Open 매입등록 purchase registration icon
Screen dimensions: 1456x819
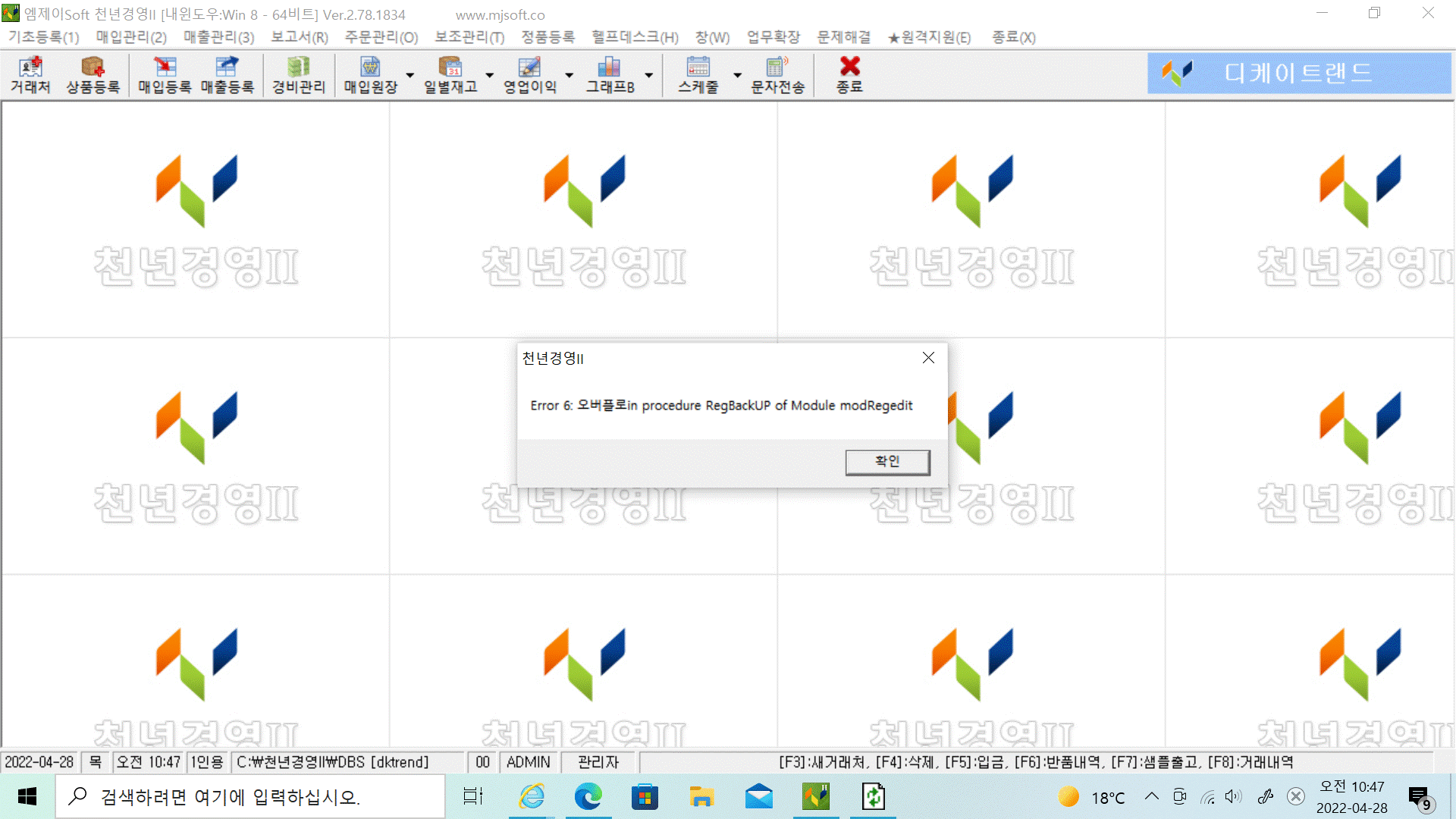[165, 75]
